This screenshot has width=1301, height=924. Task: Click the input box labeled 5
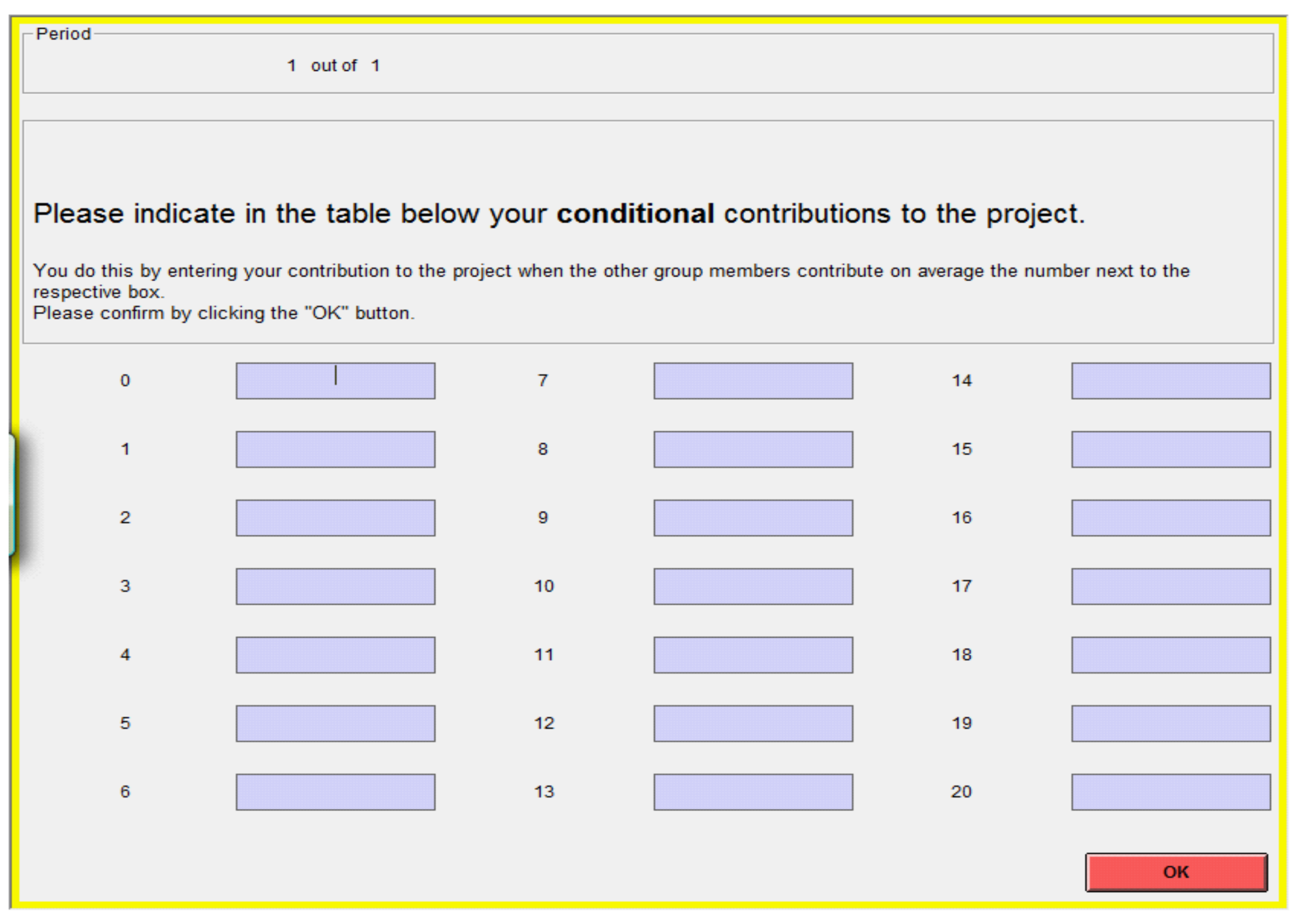tap(335, 723)
